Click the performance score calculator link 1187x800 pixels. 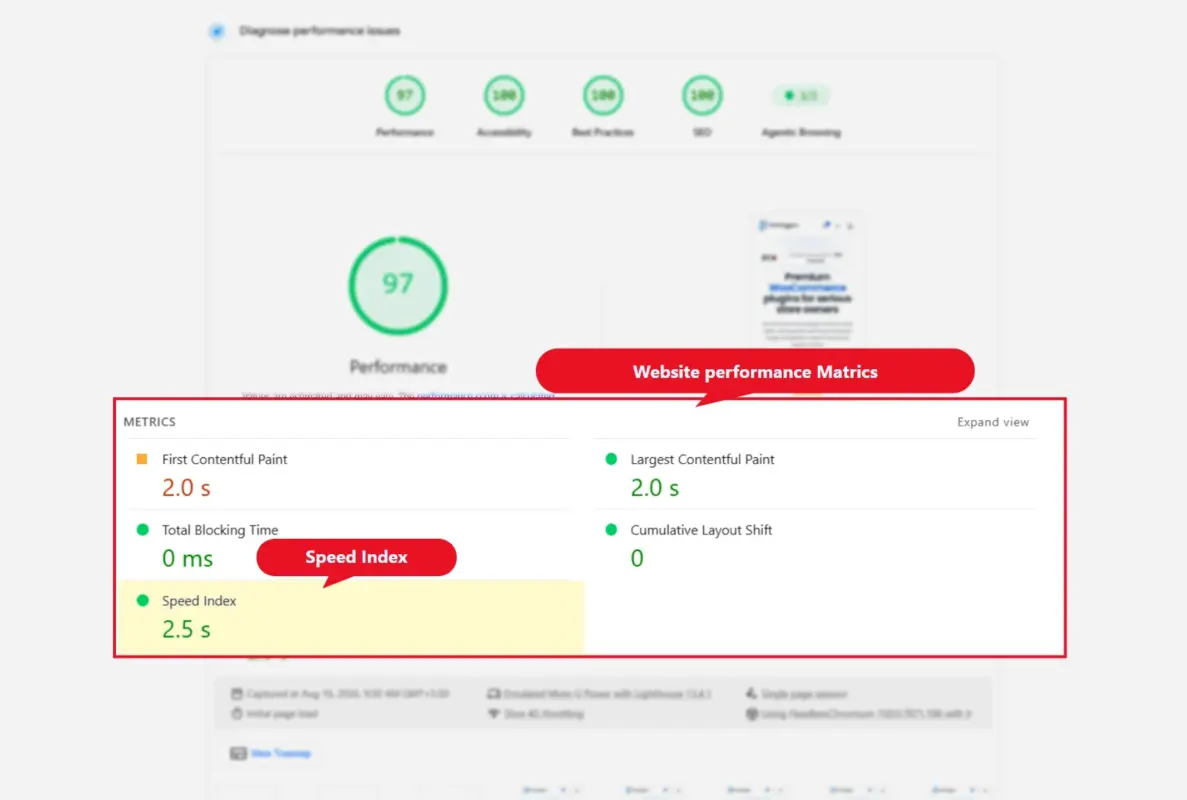[x=485, y=395]
